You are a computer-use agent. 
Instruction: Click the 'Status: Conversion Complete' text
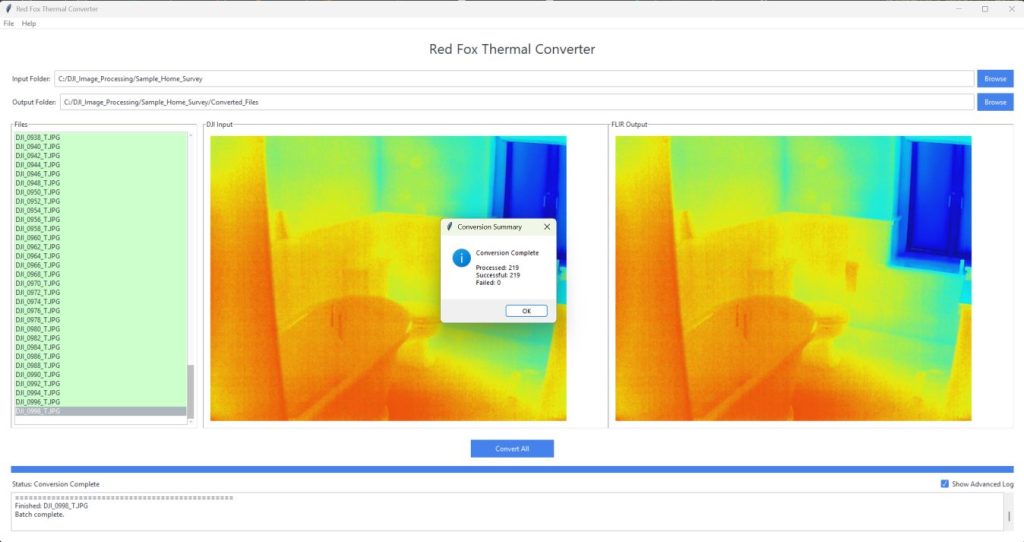(56, 484)
